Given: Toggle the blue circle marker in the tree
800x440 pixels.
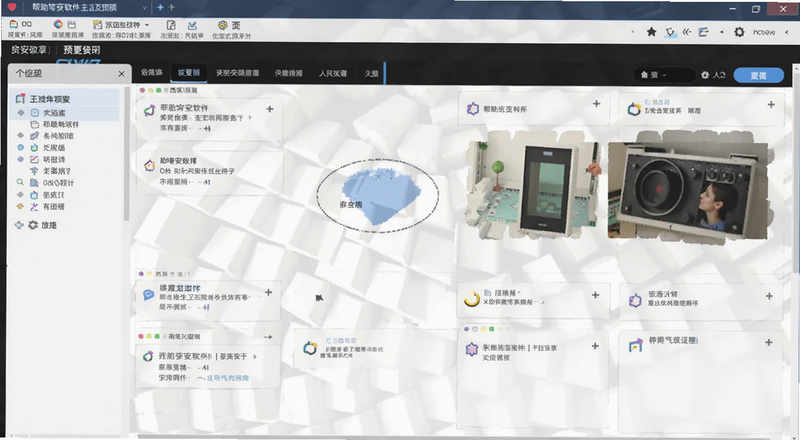Looking at the screenshot, I should click(20, 148).
